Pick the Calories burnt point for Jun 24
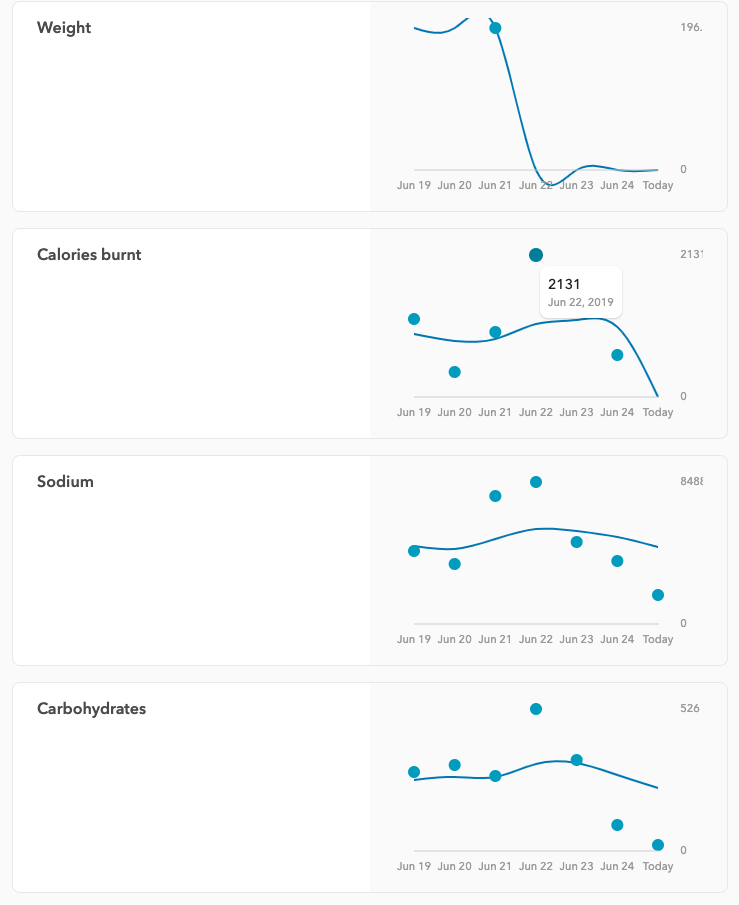This screenshot has height=905, width=739. coord(617,355)
